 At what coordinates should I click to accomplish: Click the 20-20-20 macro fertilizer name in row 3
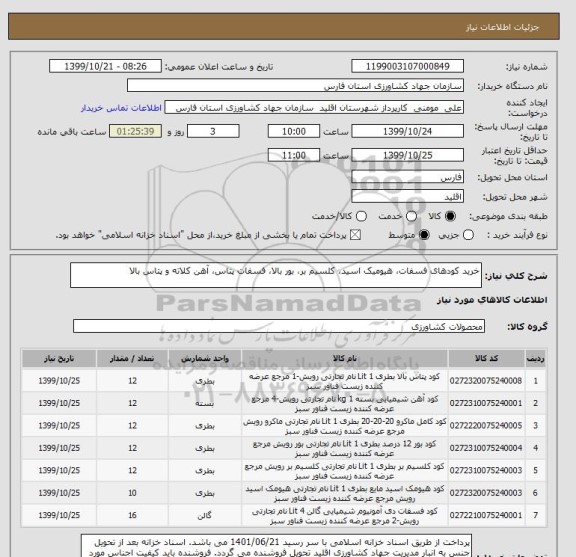(x=345, y=426)
